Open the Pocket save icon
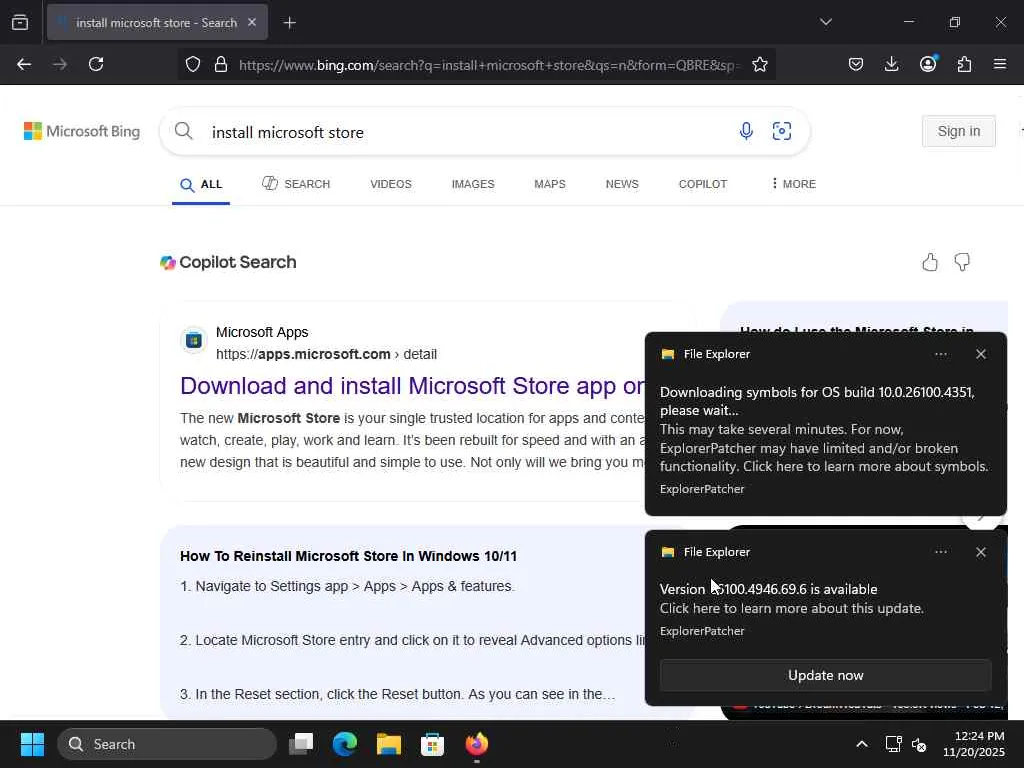Image resolution: width=1024 pixels, height=768 pixels. [856, 64]
